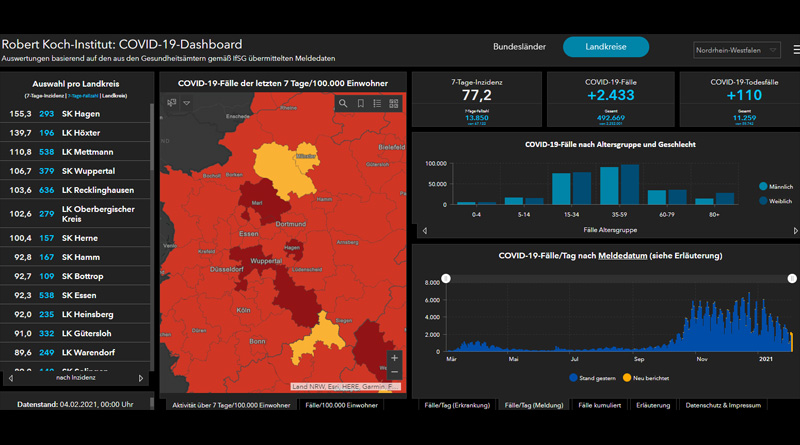Screen dimensions: 800x445
Task: Toggle the Weiblich legend series
Action: (776, 201)
